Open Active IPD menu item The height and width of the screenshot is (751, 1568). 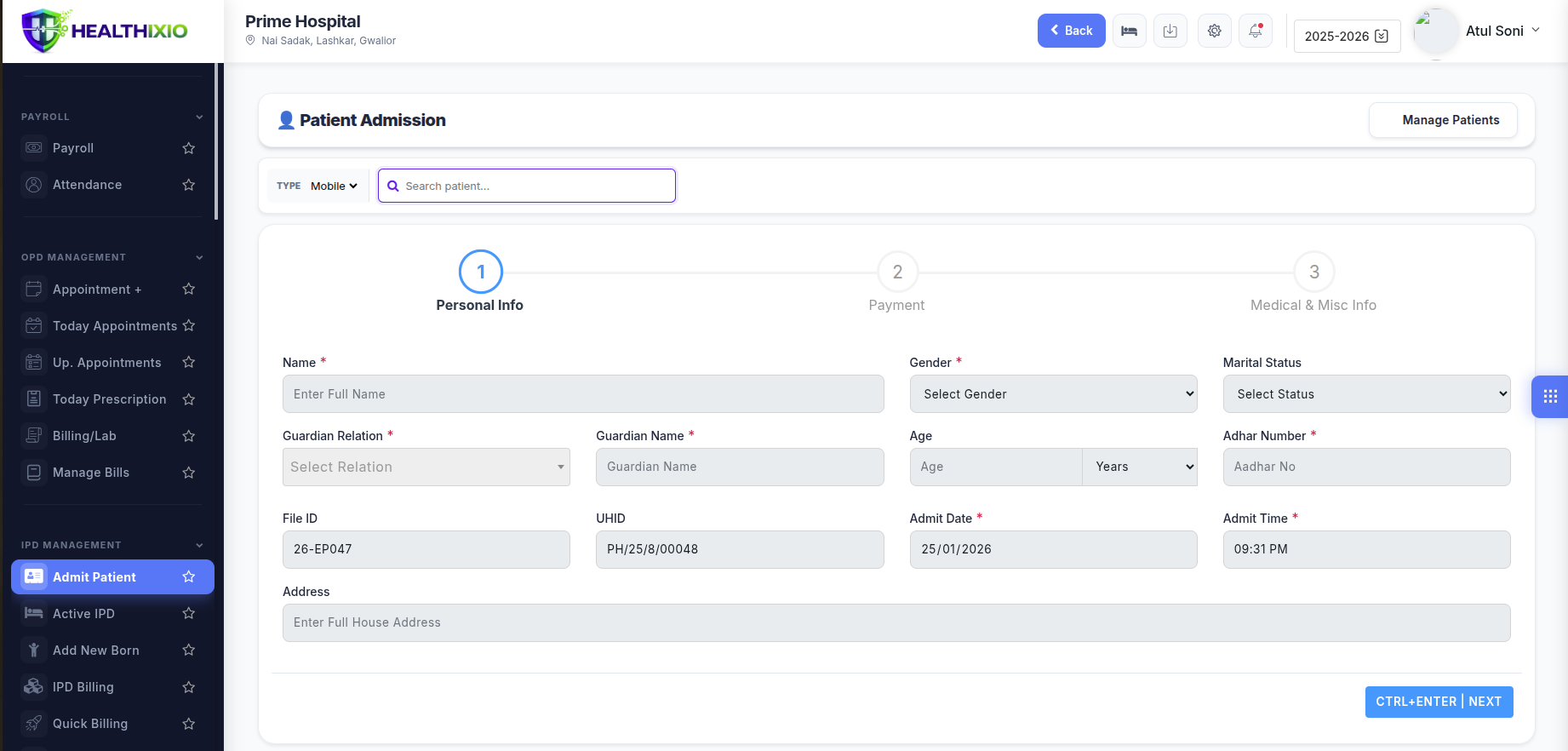click(112, 614)
